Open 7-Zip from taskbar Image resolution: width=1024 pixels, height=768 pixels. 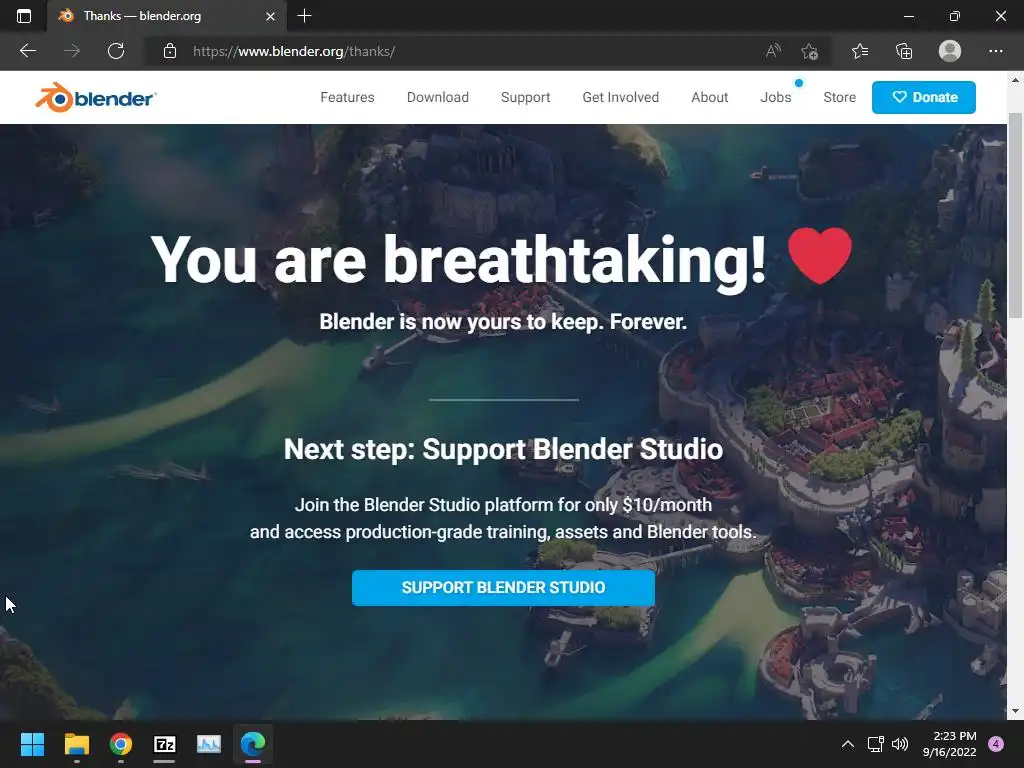click(165, 744)
